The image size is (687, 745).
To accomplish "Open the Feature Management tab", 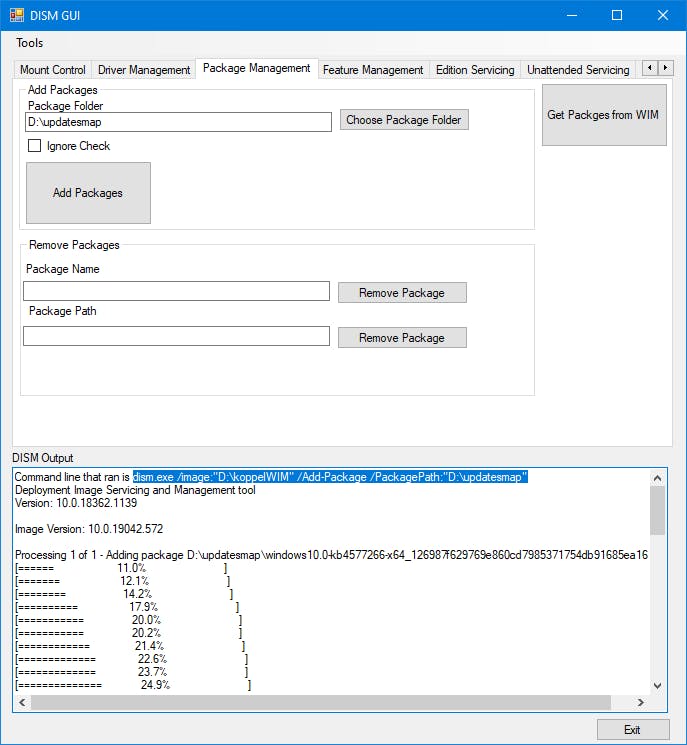I will click(x=373, y=70).
